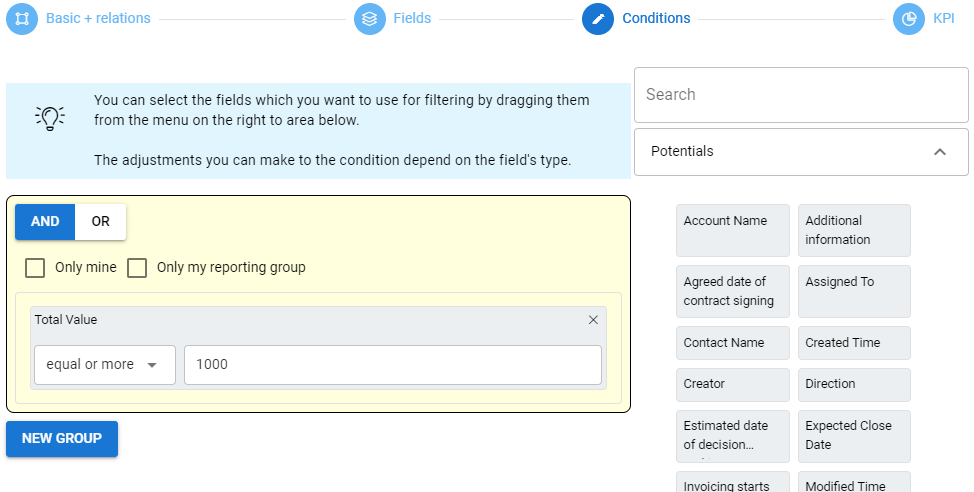974x492 pixels.
Task: Switch group operator to OR
Action: pos(101,222)
